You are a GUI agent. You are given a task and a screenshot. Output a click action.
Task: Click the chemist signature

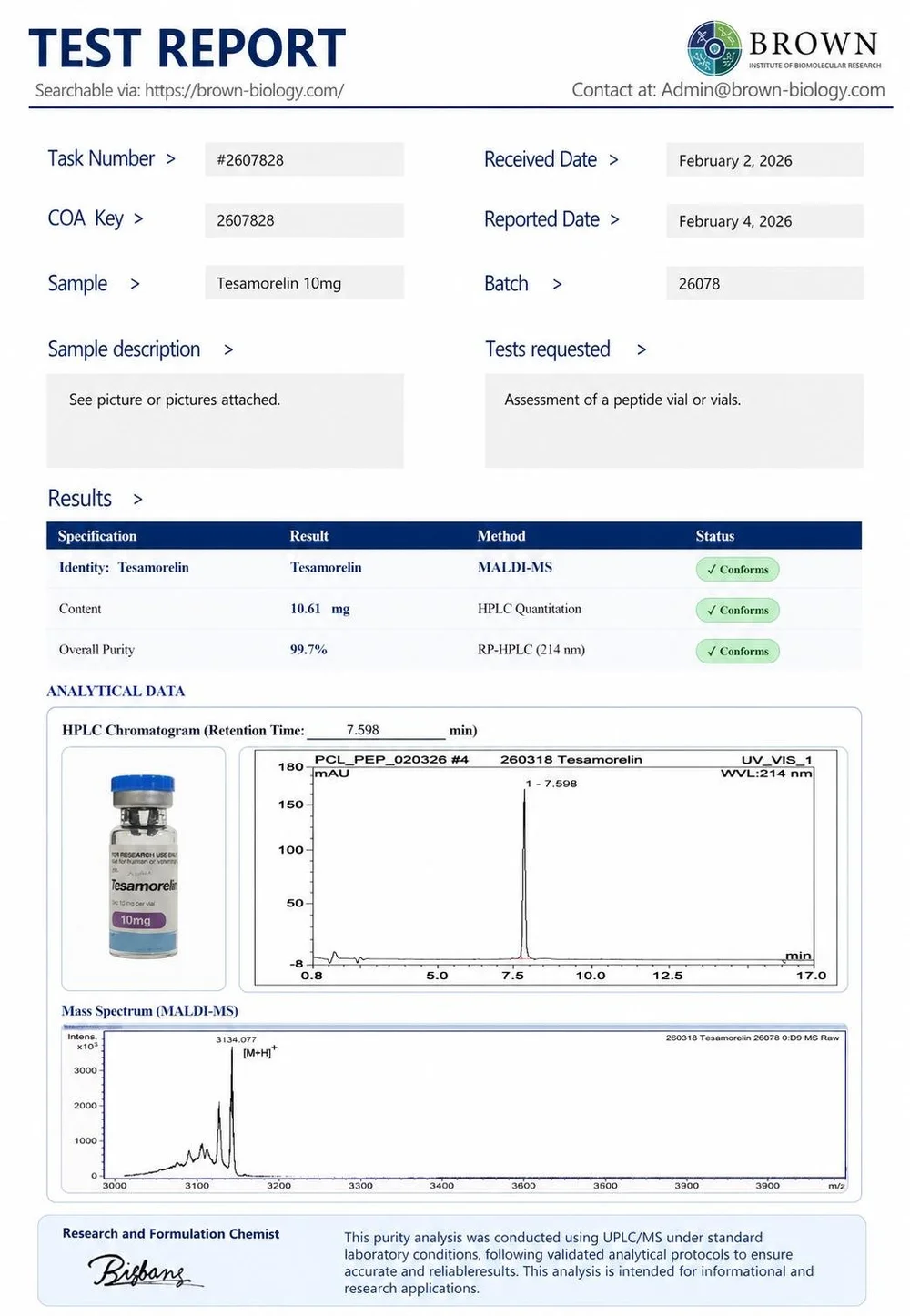pos(144,1270)
